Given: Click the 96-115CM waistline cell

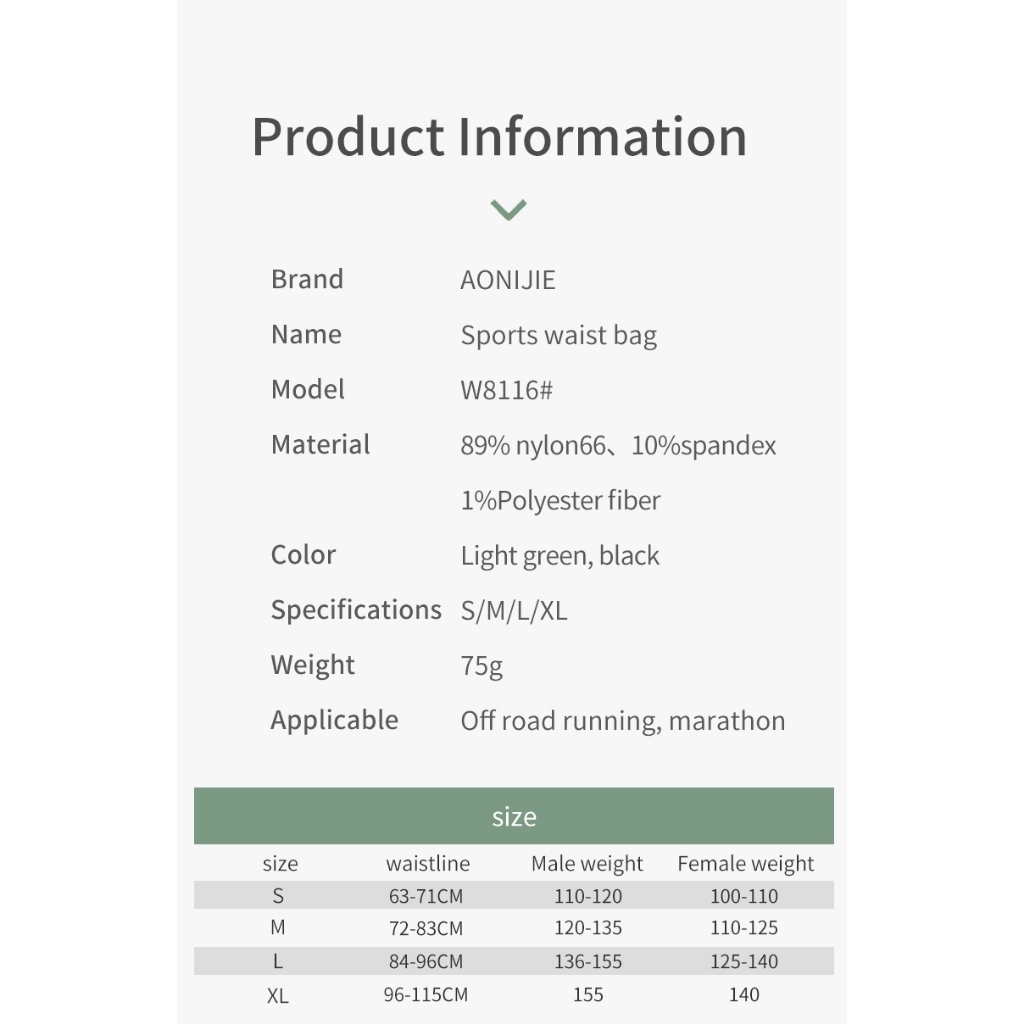Looking at the screenshot, I should point(426,995).
